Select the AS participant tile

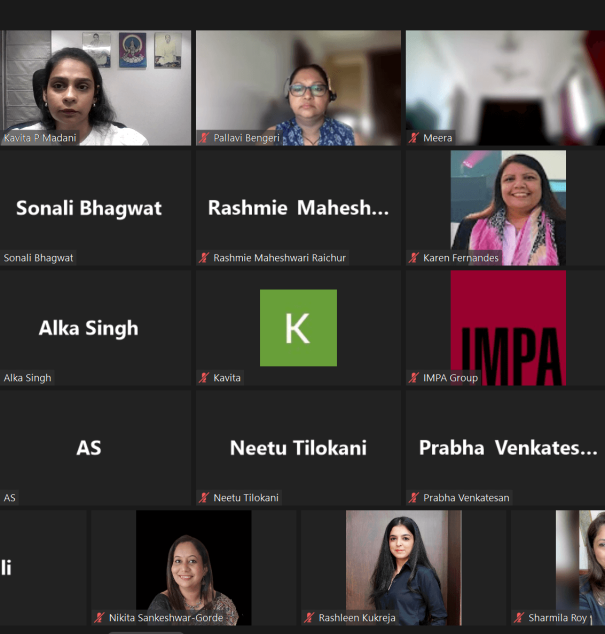(x=95, y=448)
